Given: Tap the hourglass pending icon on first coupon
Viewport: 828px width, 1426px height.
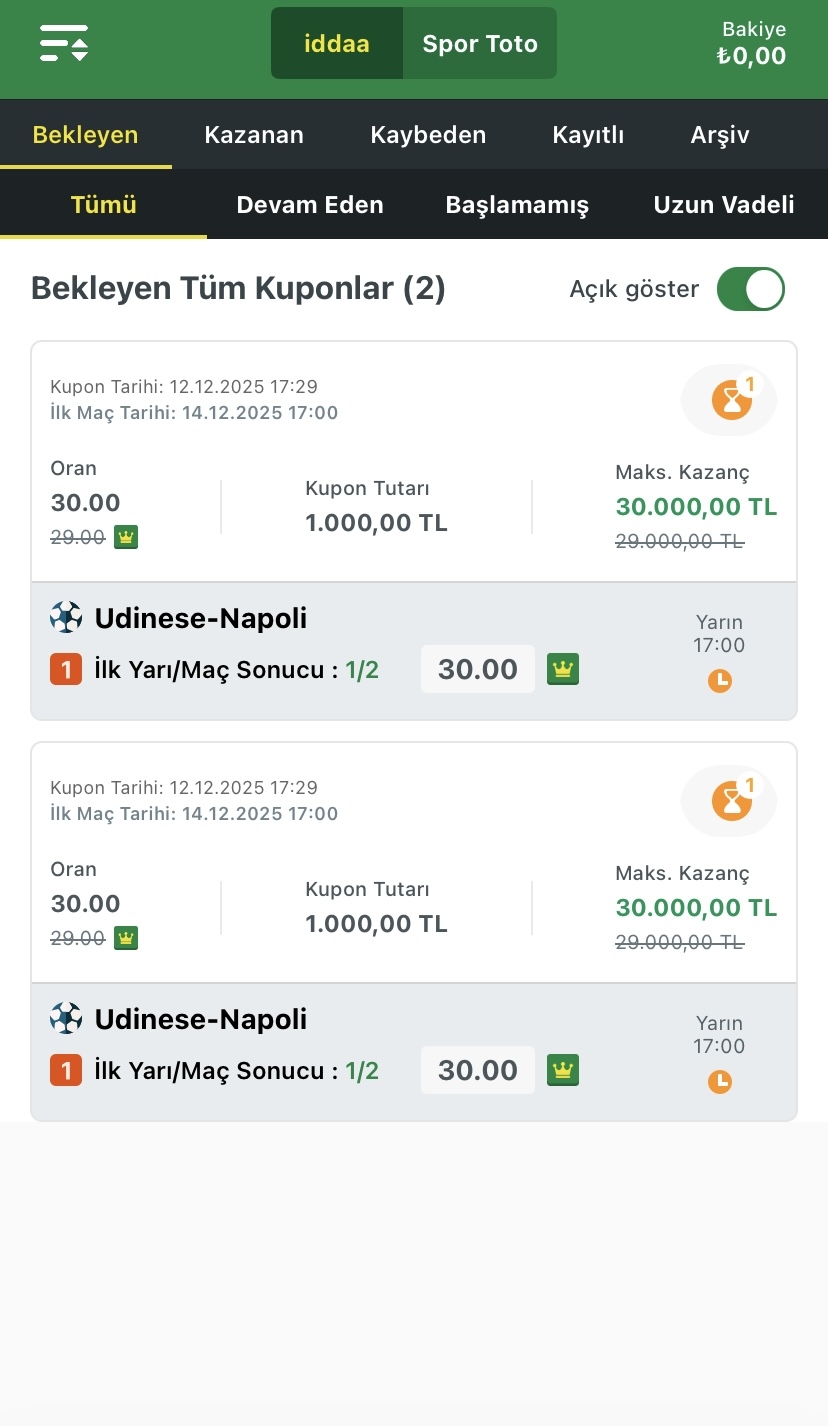Looking at the screenshot, I should point(730,400).
